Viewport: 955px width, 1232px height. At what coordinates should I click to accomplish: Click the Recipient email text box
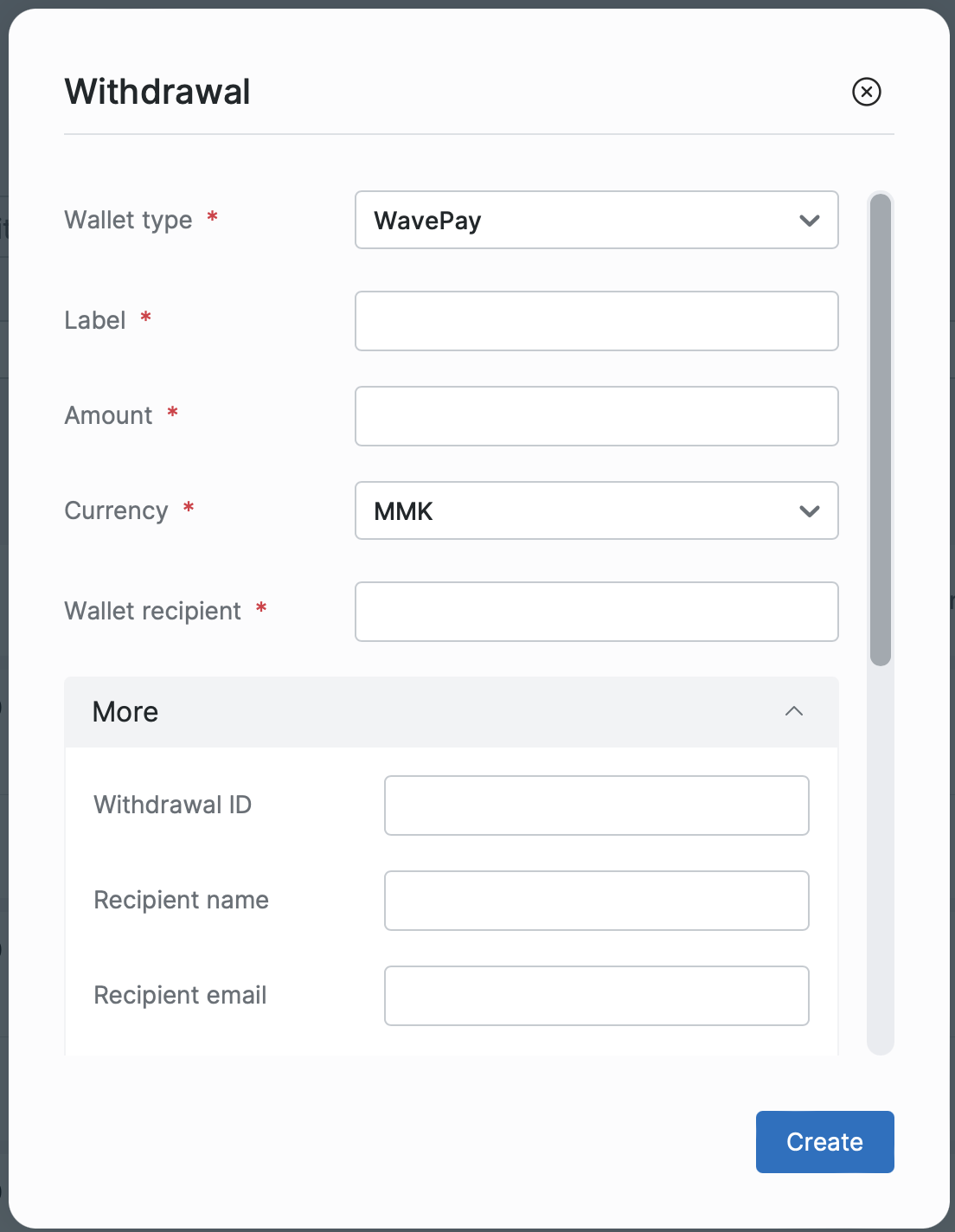(596, 996)
